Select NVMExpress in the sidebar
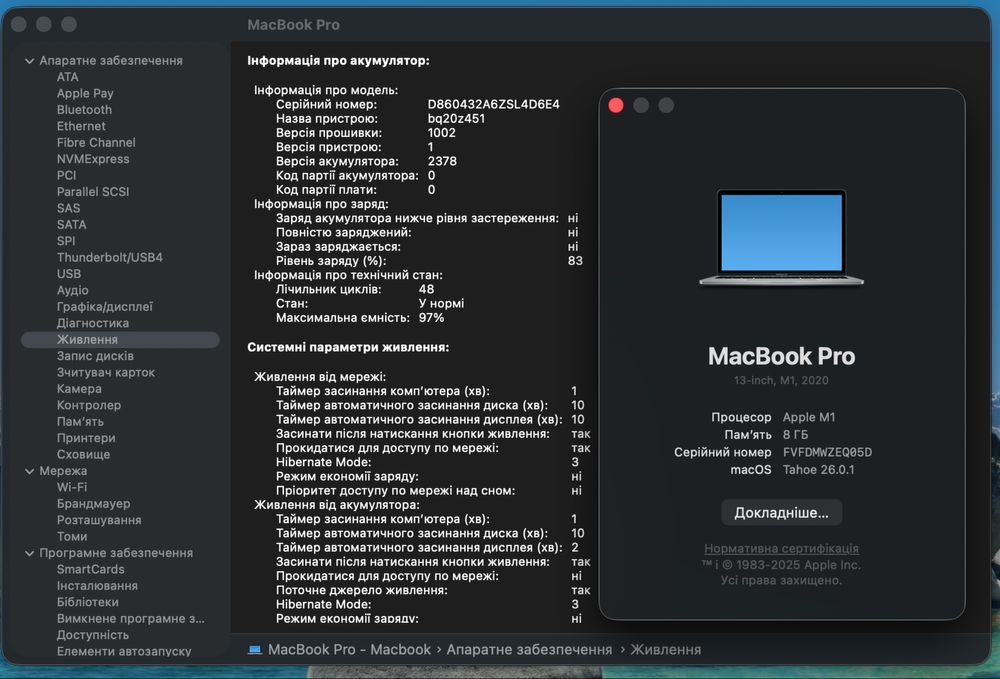This screenshot has width=1000, height=679. [92, 159]
